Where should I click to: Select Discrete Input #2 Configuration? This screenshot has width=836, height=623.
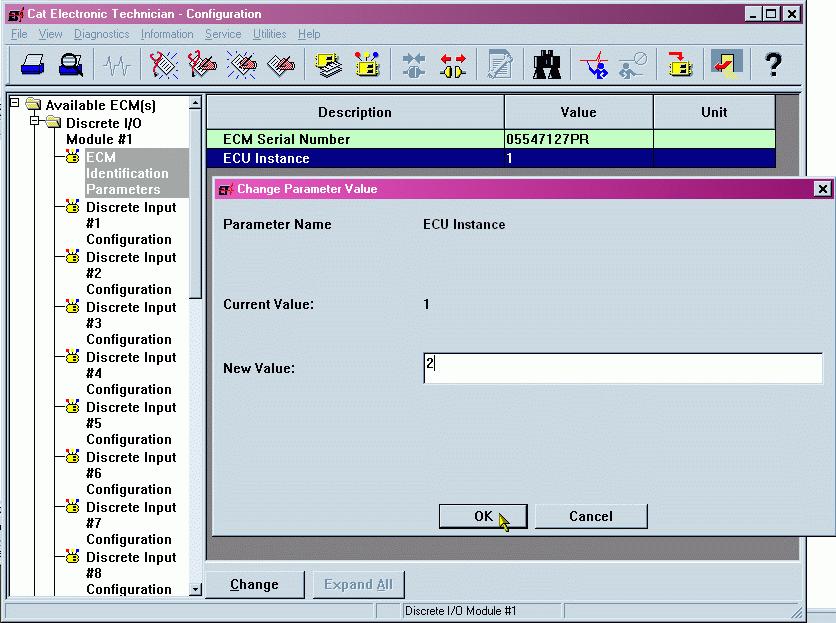(x=129, y=273)
